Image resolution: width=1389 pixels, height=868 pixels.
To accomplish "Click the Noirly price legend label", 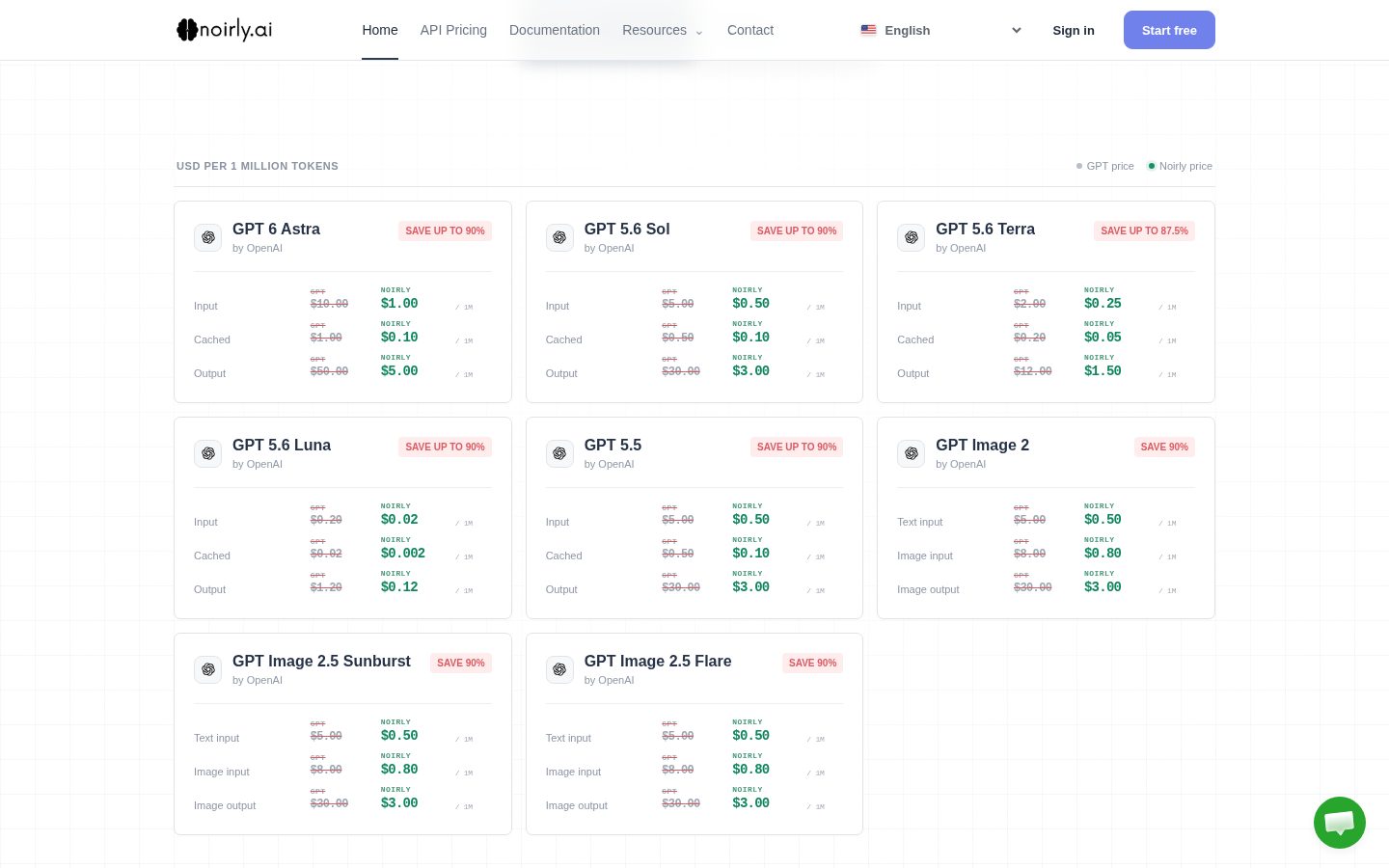I will [1185, 166].
